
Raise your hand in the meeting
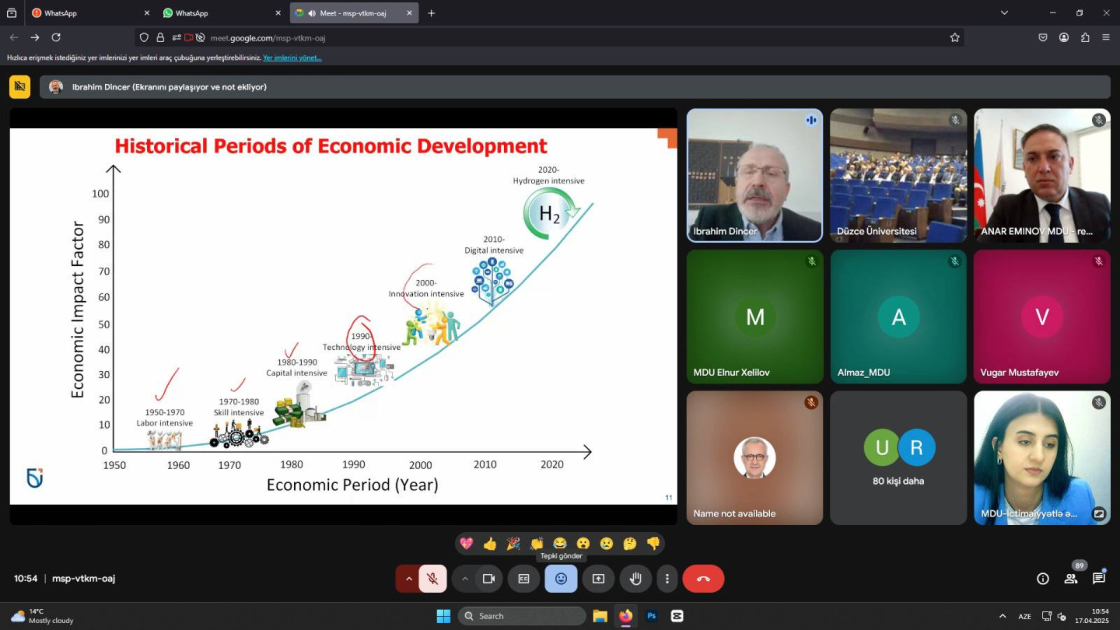tap(635, 579)
